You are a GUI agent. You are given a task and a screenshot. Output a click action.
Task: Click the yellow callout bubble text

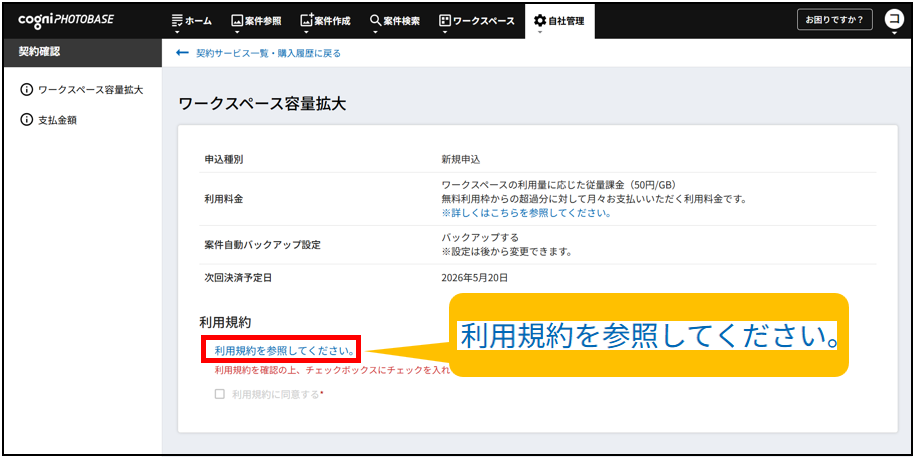648,336
